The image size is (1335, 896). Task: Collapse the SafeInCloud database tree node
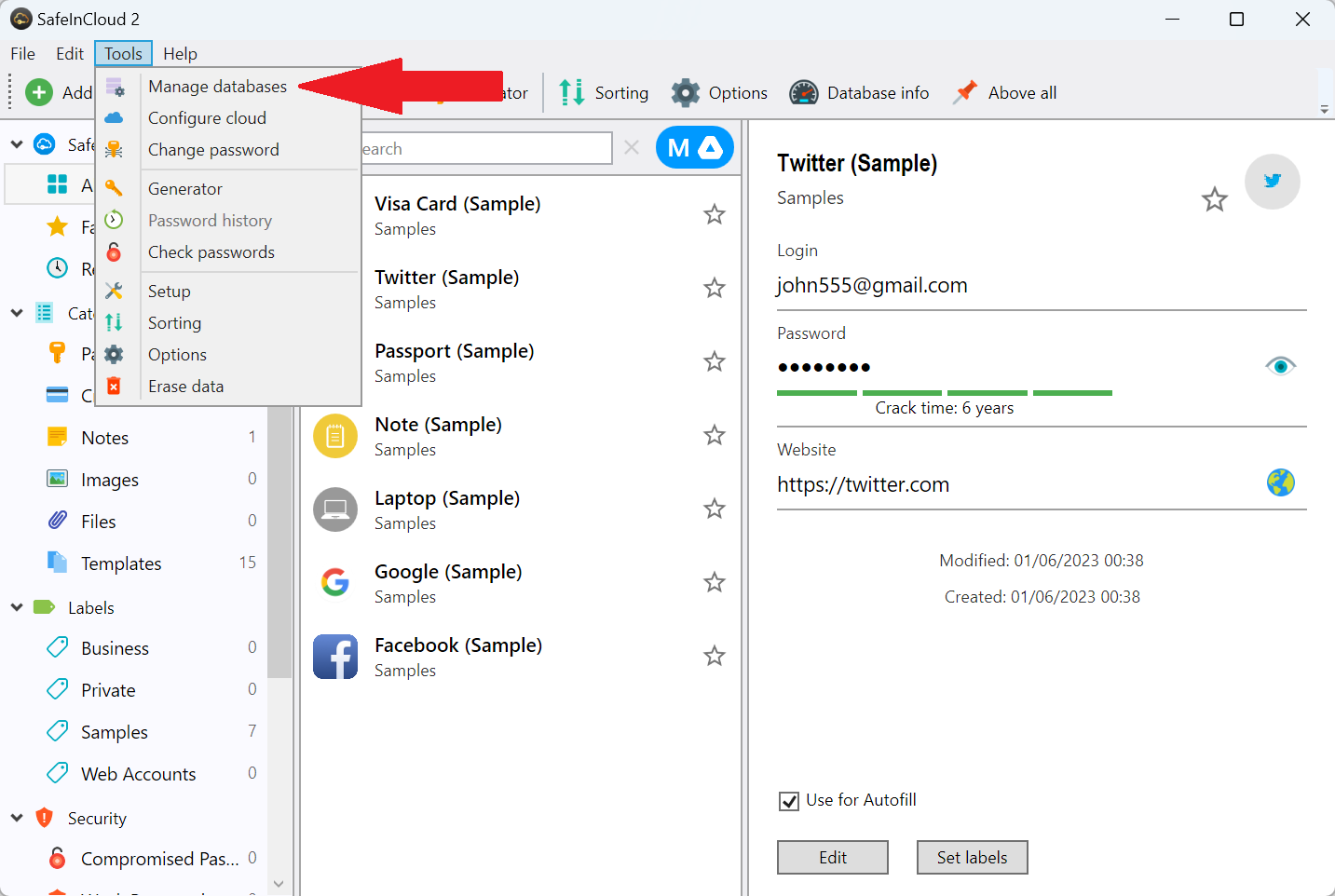click(x=17, y=144)
